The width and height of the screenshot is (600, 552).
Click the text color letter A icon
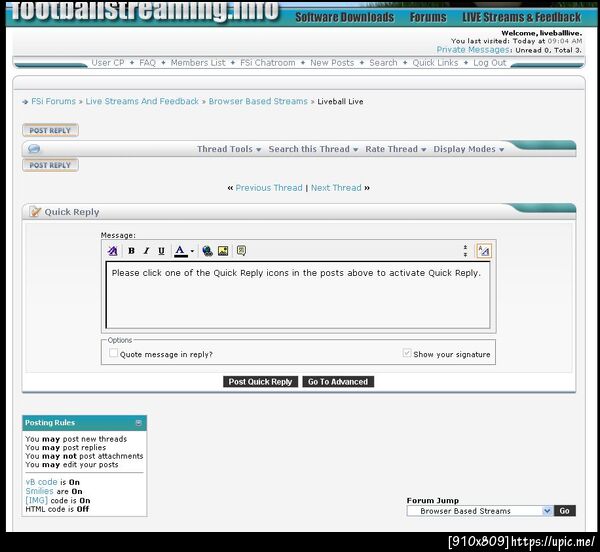click(180, 251)
